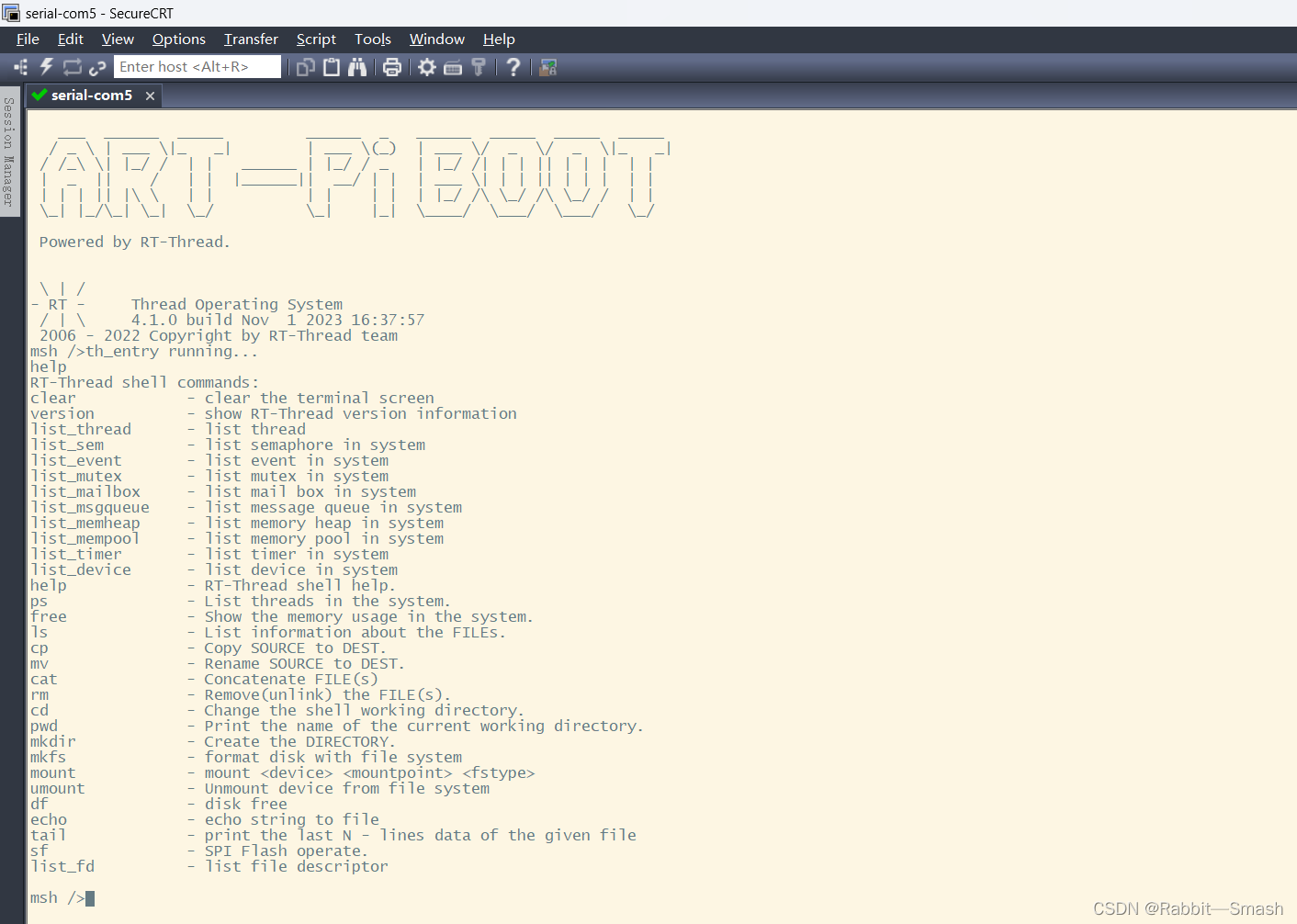Click 'list_event' command text

point(76,460)
